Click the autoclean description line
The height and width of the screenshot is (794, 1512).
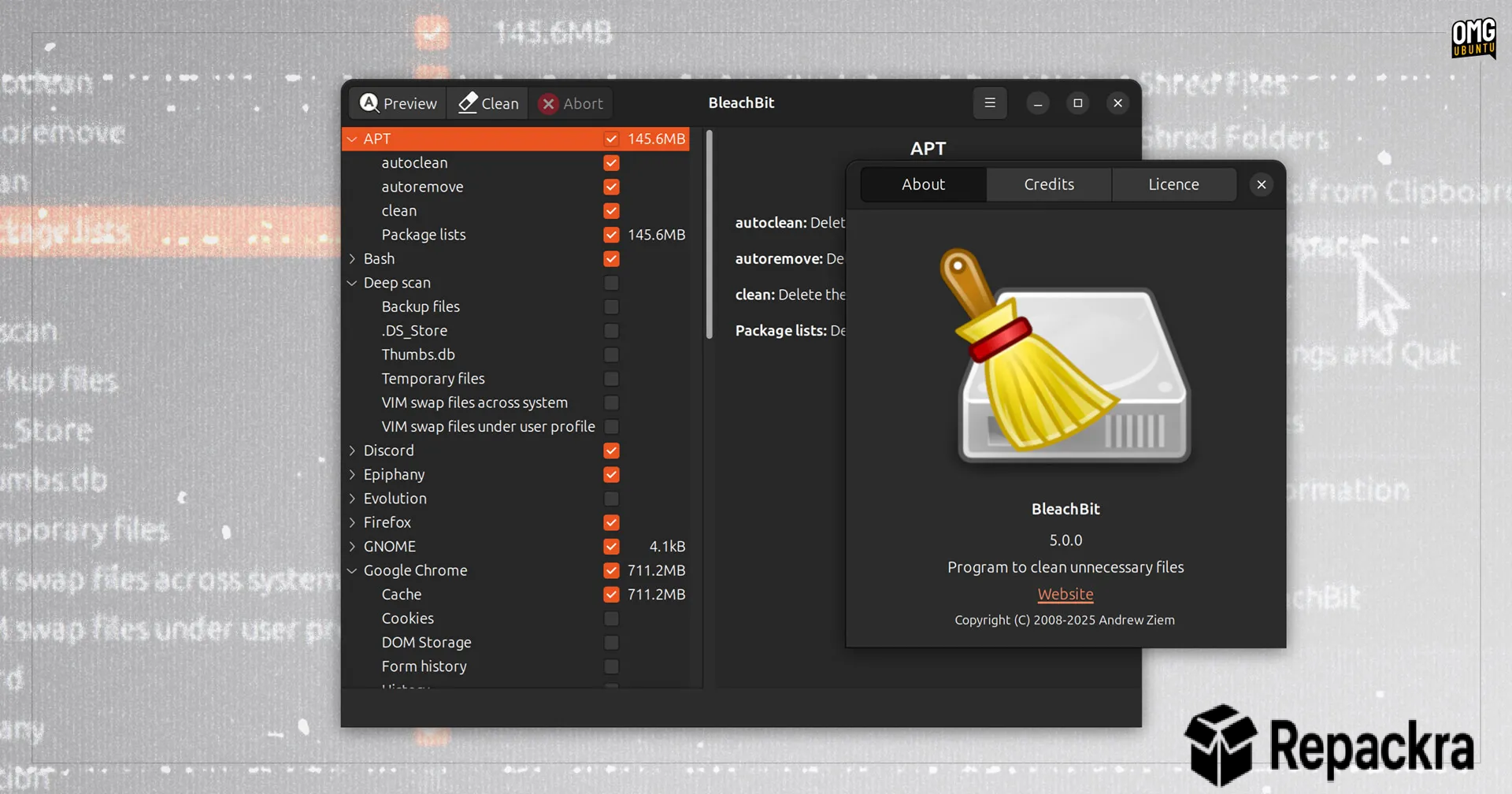tap(790, 223)
